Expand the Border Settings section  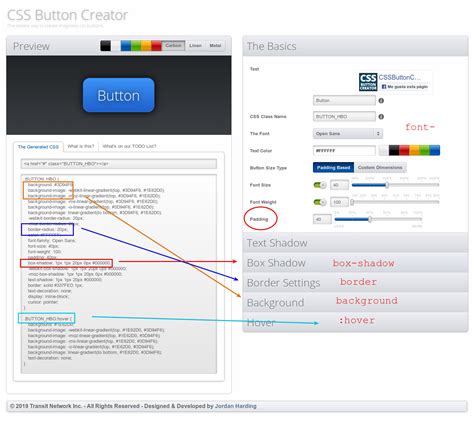pos(355,283)
